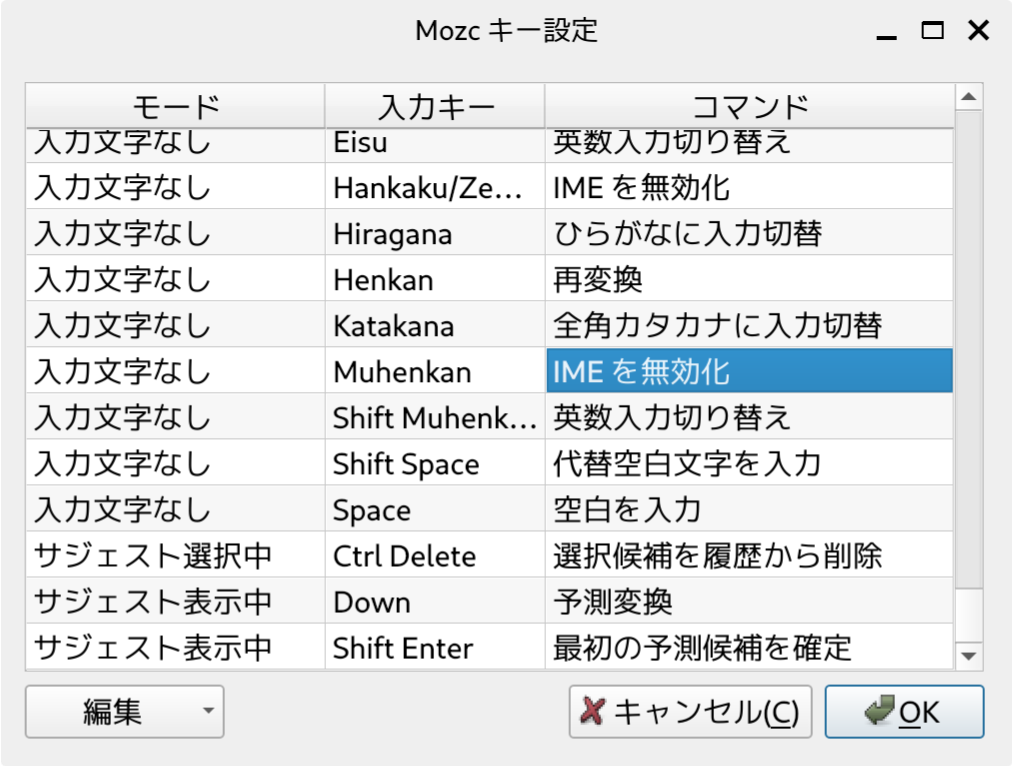Viewport: 1012px width, 766px height.
Task: Sort by the モード column header
Action: (x=175, y=106)
